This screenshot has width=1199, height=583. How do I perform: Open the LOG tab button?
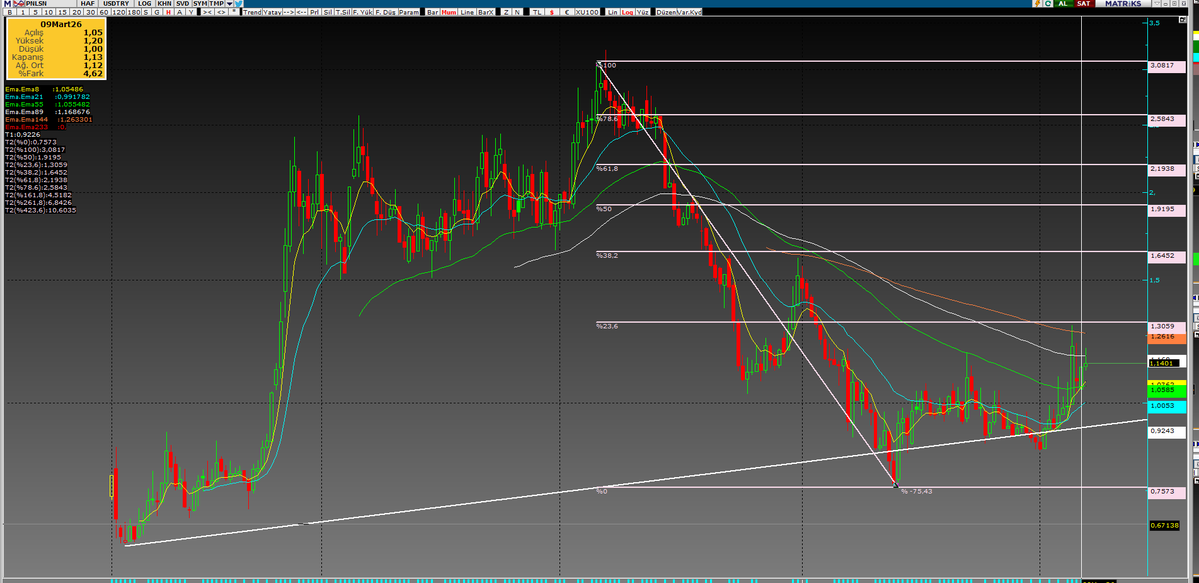145,4
